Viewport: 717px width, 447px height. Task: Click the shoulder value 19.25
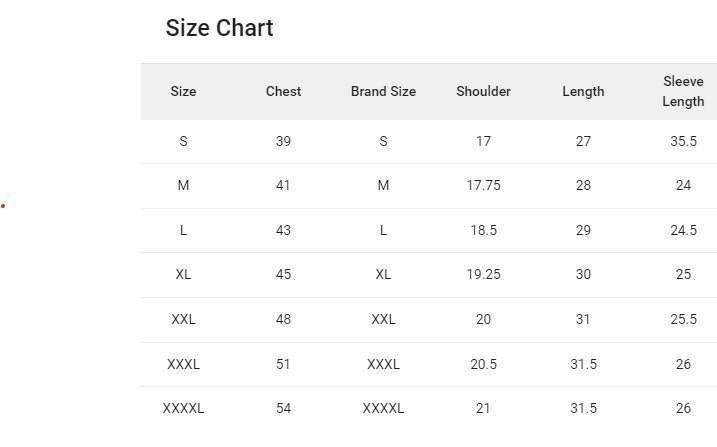coord(483,274)
